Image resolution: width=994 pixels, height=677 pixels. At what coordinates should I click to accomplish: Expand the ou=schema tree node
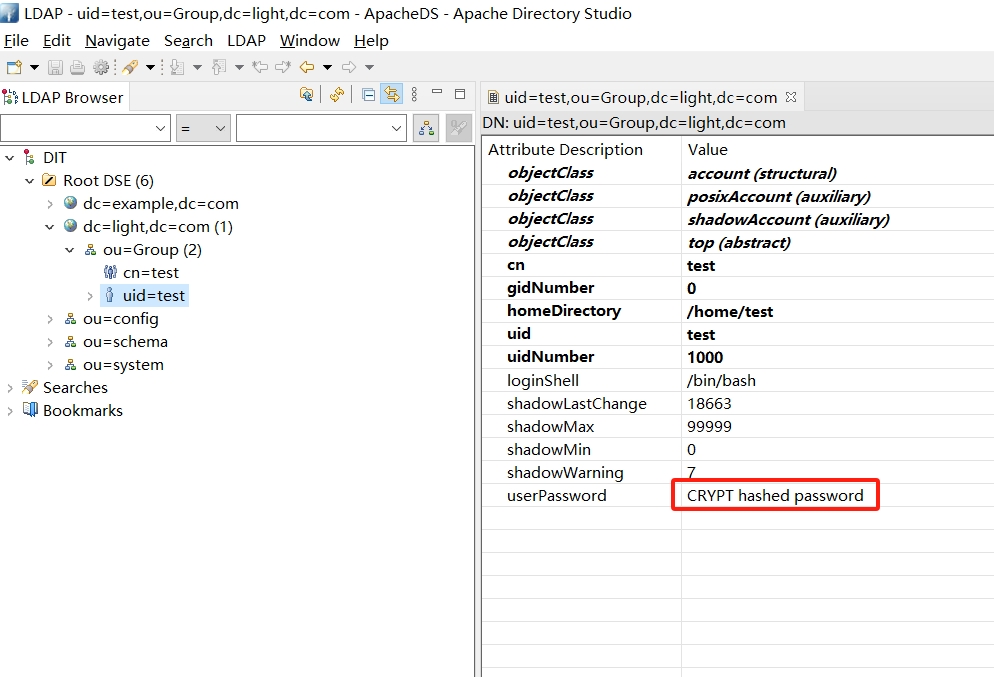coord(50,342)
